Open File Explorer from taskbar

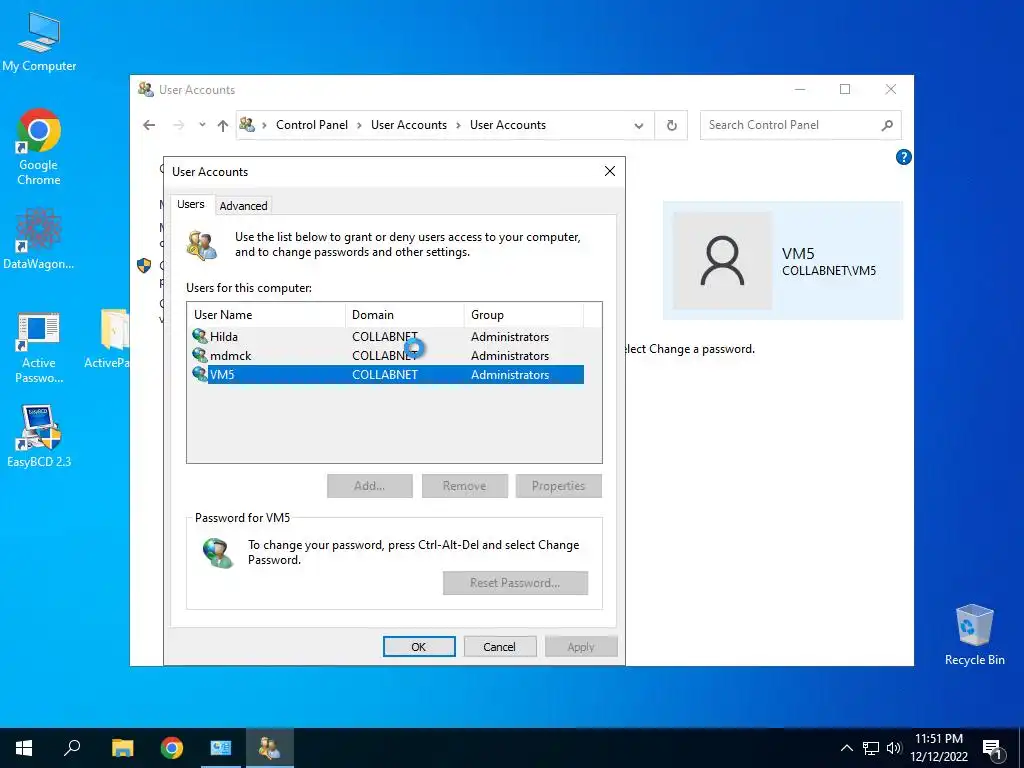pos(122,748)
